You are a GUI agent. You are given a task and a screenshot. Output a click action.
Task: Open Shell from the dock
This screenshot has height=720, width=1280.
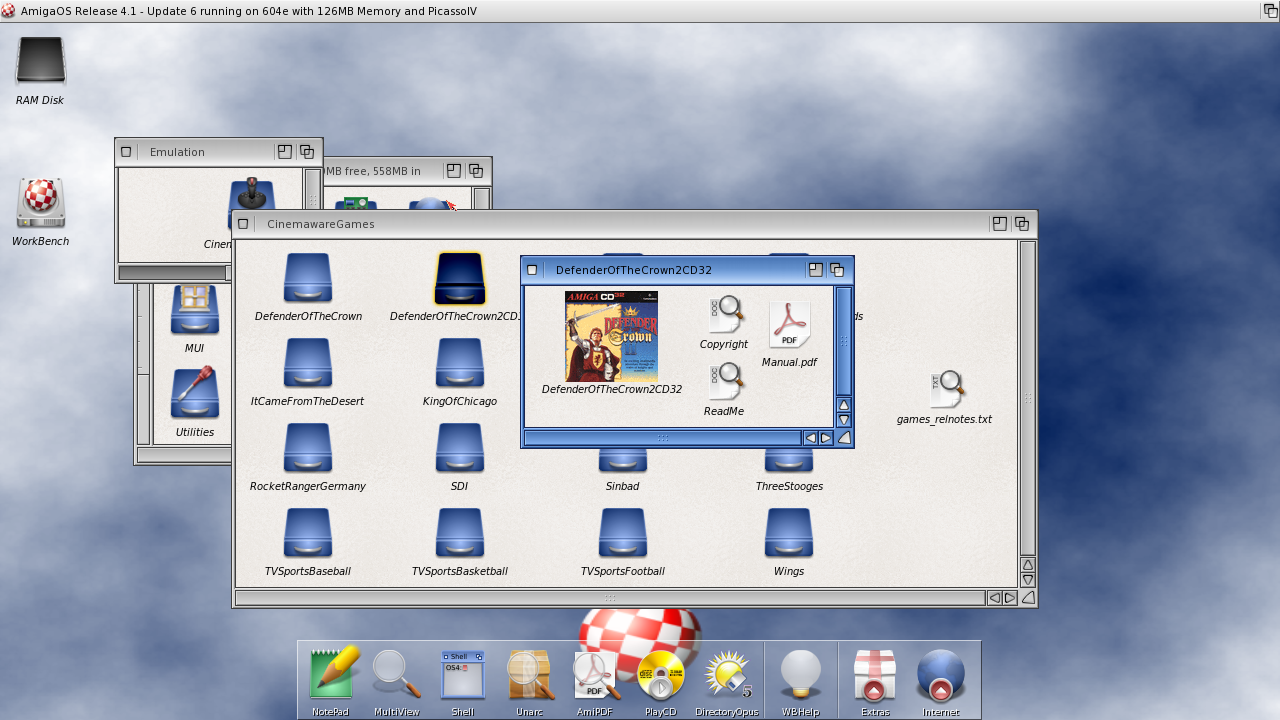pos(463,674)
